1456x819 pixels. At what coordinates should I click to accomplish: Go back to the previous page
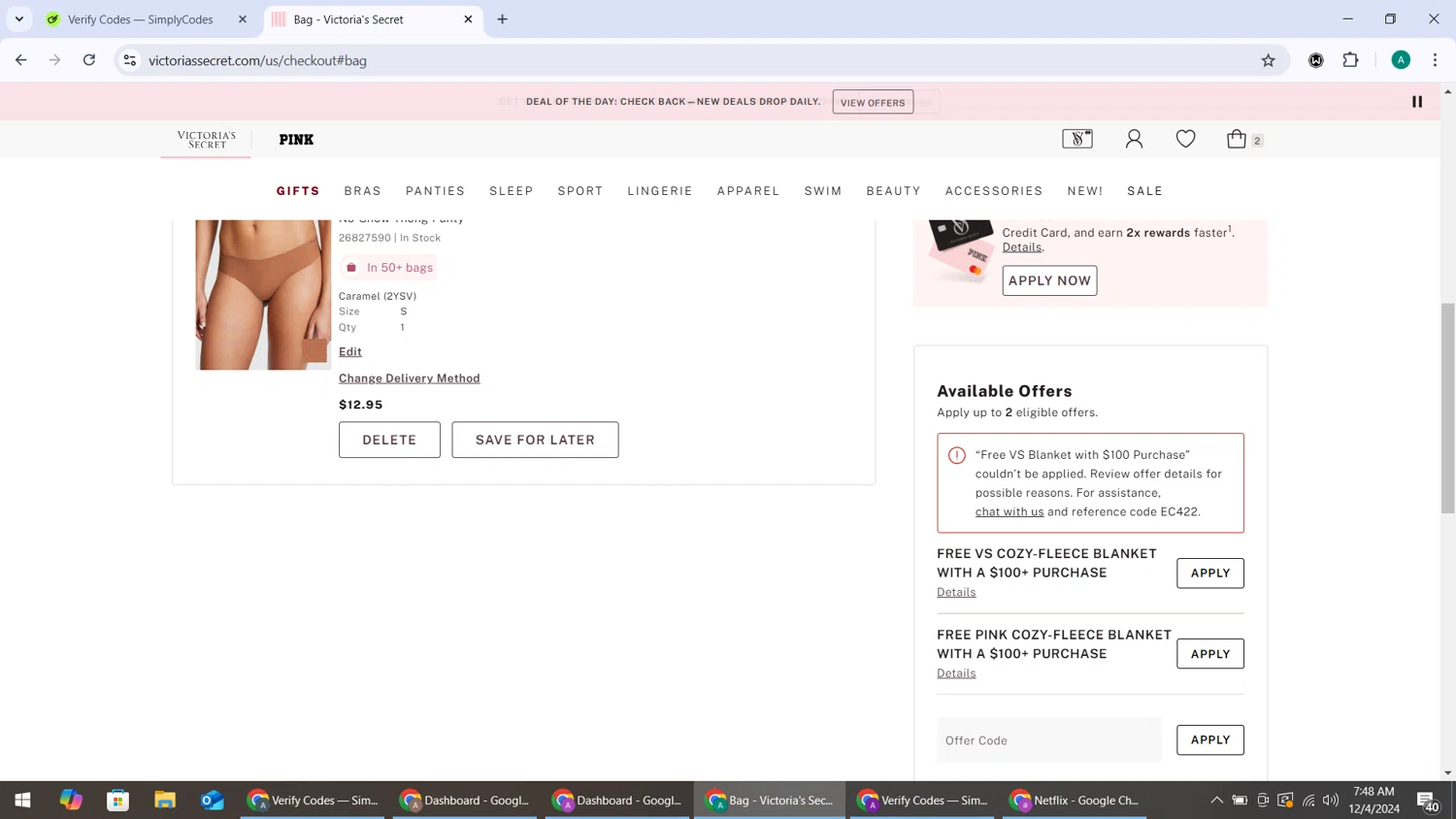[x=21, y=60]
